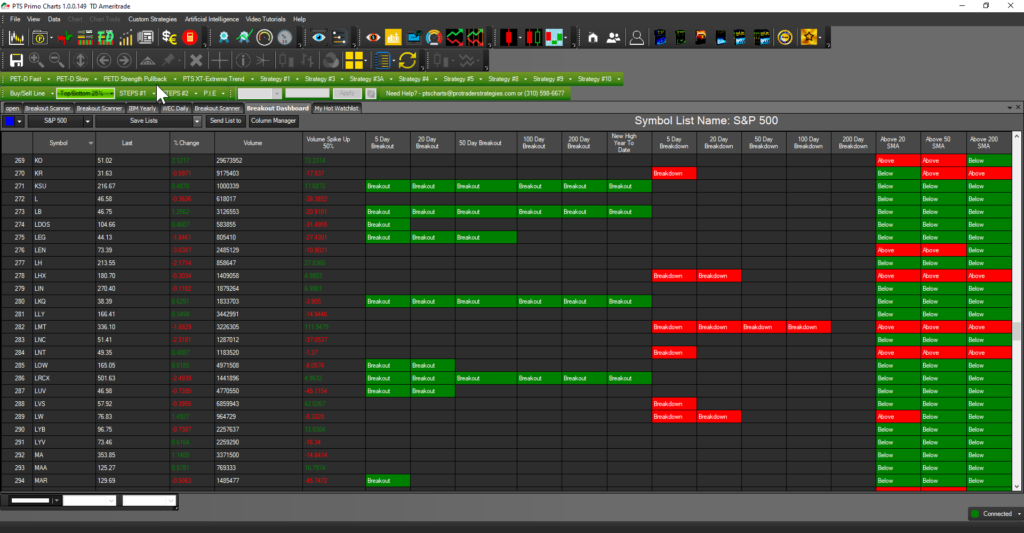
Task: Click the gold star favorites icon
Action: 808,38
